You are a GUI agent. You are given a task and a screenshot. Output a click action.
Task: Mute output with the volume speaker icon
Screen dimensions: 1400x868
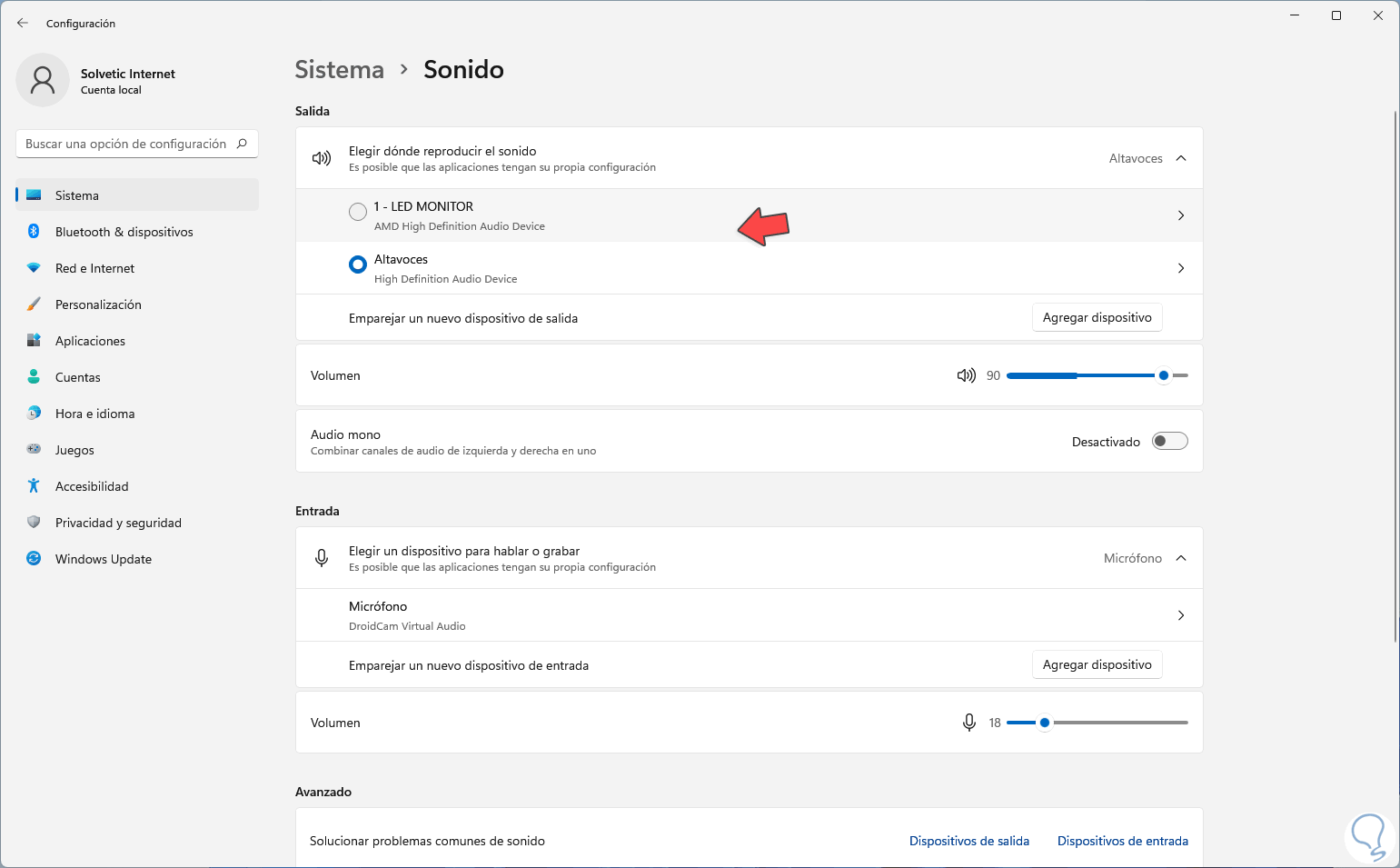click(966, 375)
